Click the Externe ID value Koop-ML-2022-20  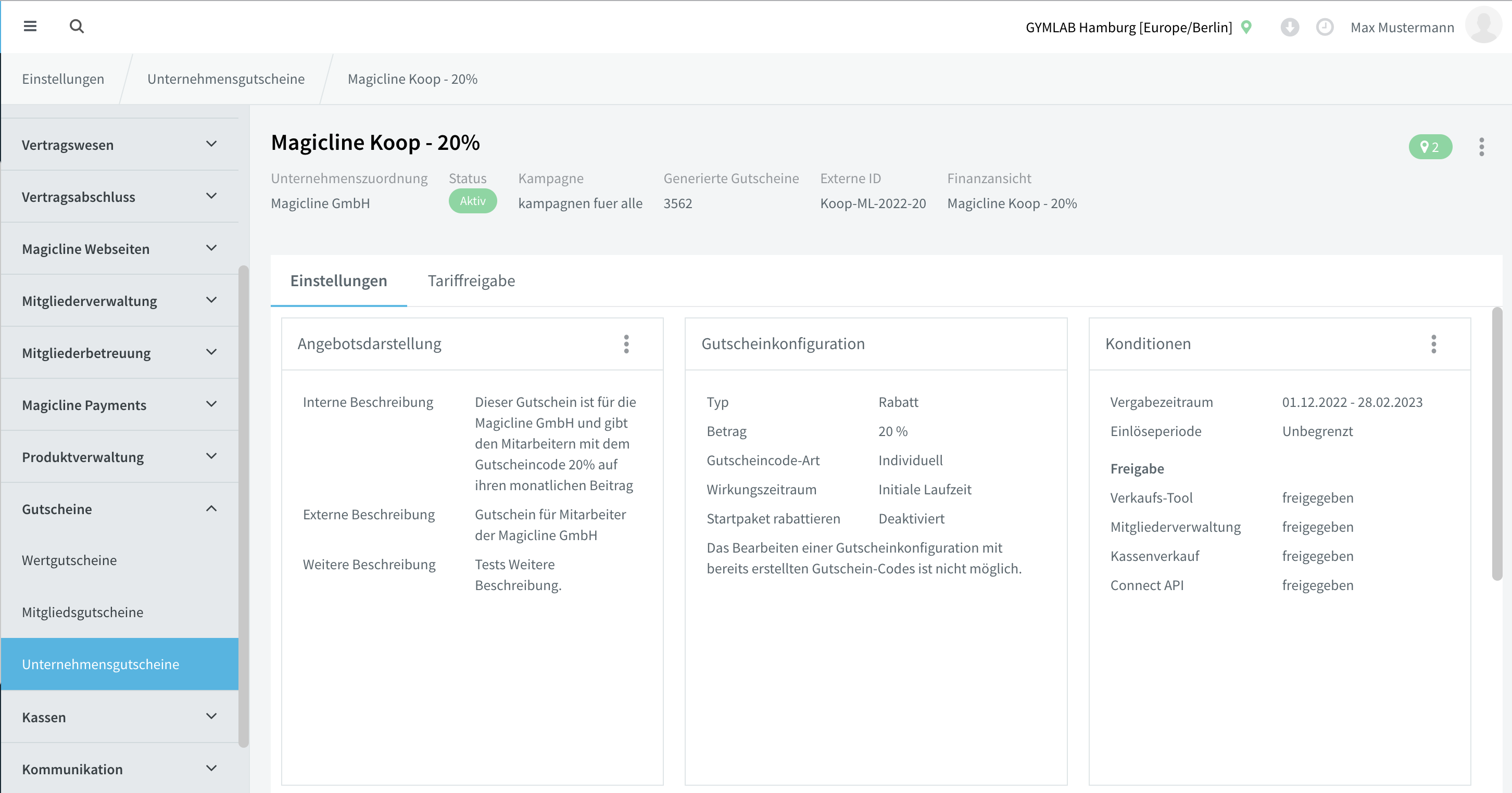873,203
